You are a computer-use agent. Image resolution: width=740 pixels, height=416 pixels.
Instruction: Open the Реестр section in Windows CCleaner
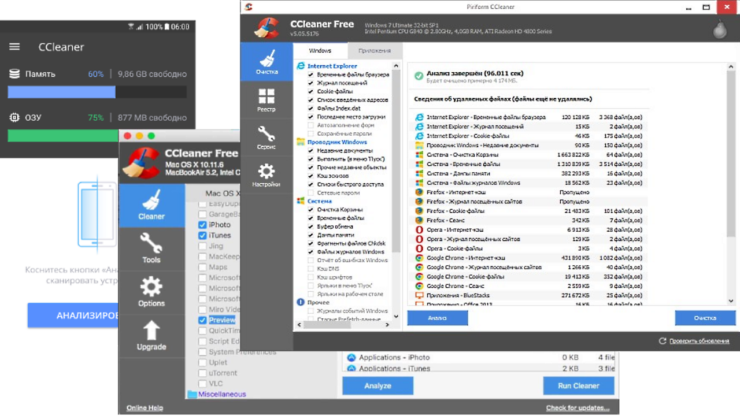(267, 100)
